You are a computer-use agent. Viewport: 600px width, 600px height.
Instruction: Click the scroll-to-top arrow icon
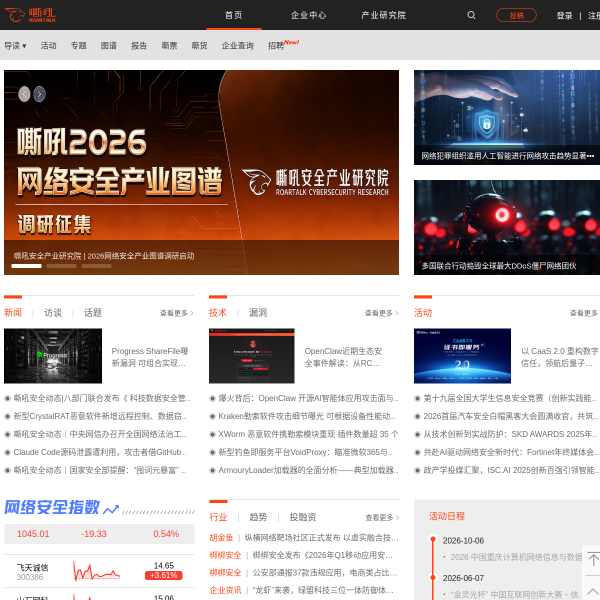tap(593, 559)
